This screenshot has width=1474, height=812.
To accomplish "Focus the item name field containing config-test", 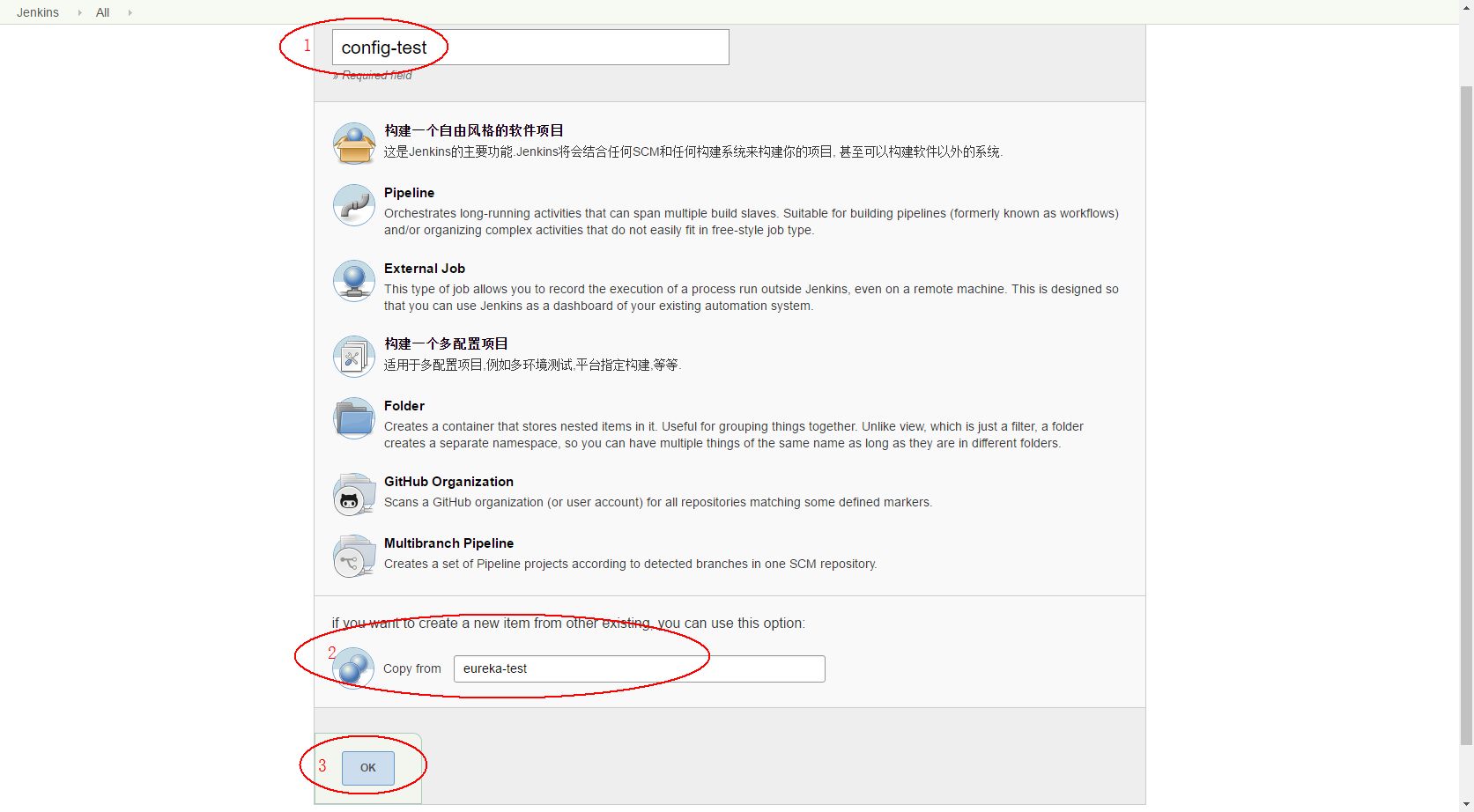I will pos(530,48).
